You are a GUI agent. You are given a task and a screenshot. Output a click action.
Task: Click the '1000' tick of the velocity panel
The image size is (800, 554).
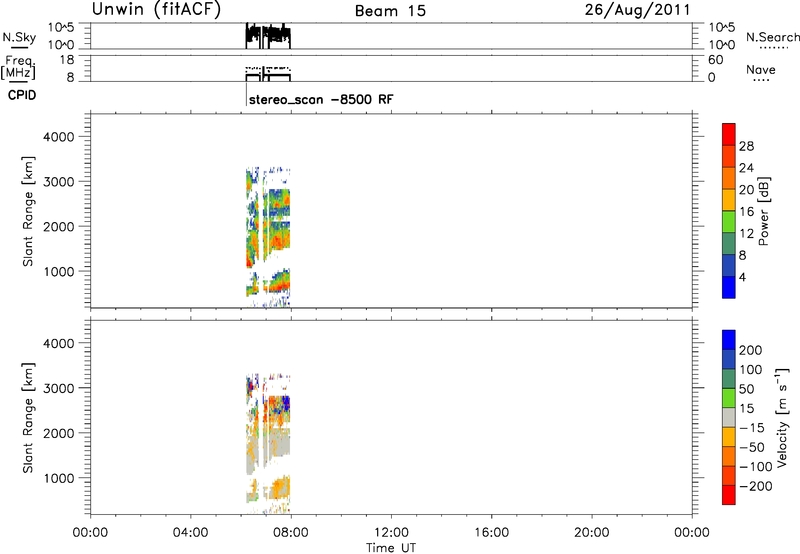tap(58, 478)
